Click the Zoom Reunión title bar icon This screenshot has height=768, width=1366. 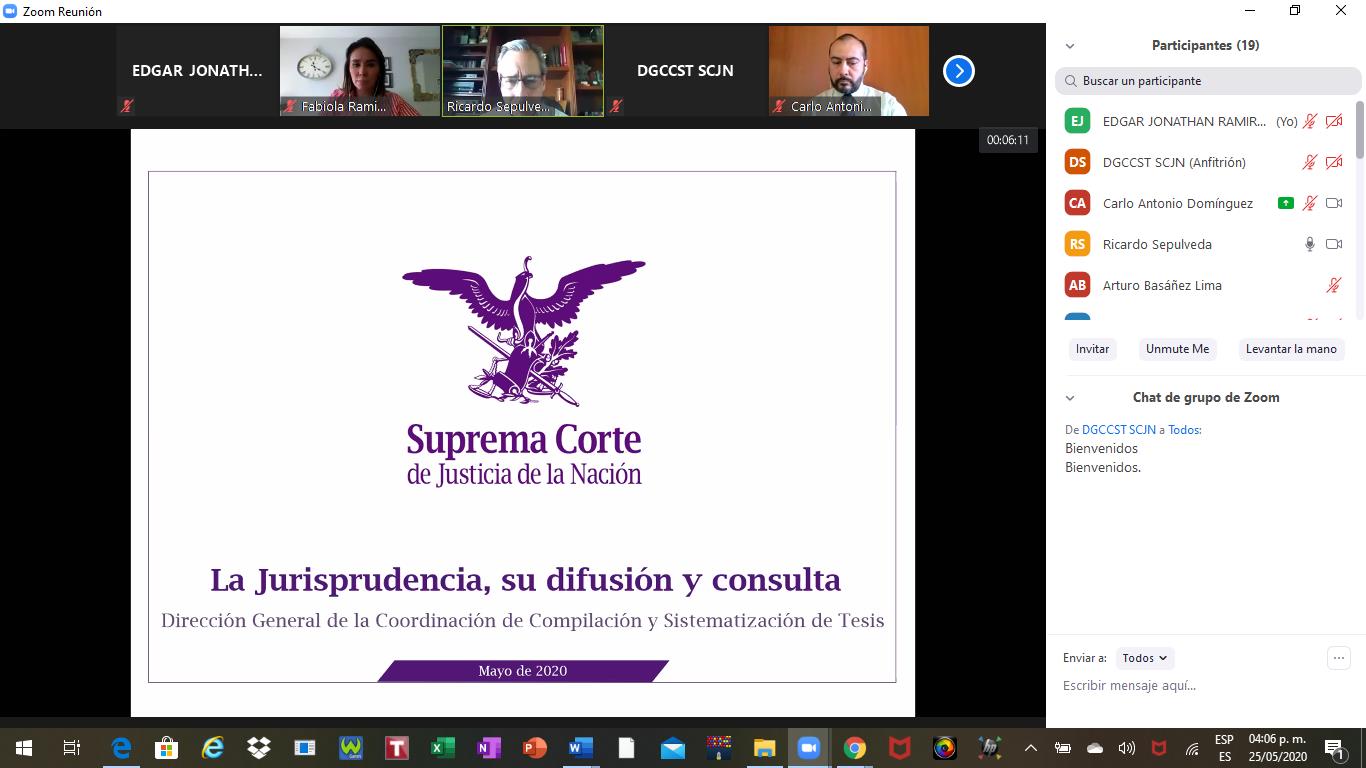point(11,11)
